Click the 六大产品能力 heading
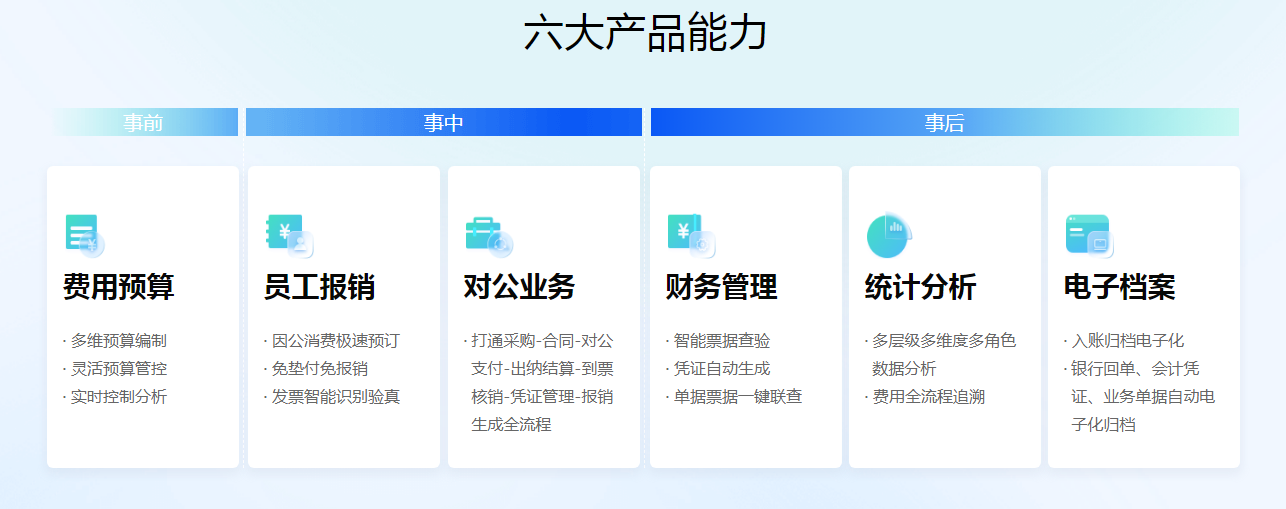Image resolution: width=1286 pixels, height=509 pixels. coord(645,32)
